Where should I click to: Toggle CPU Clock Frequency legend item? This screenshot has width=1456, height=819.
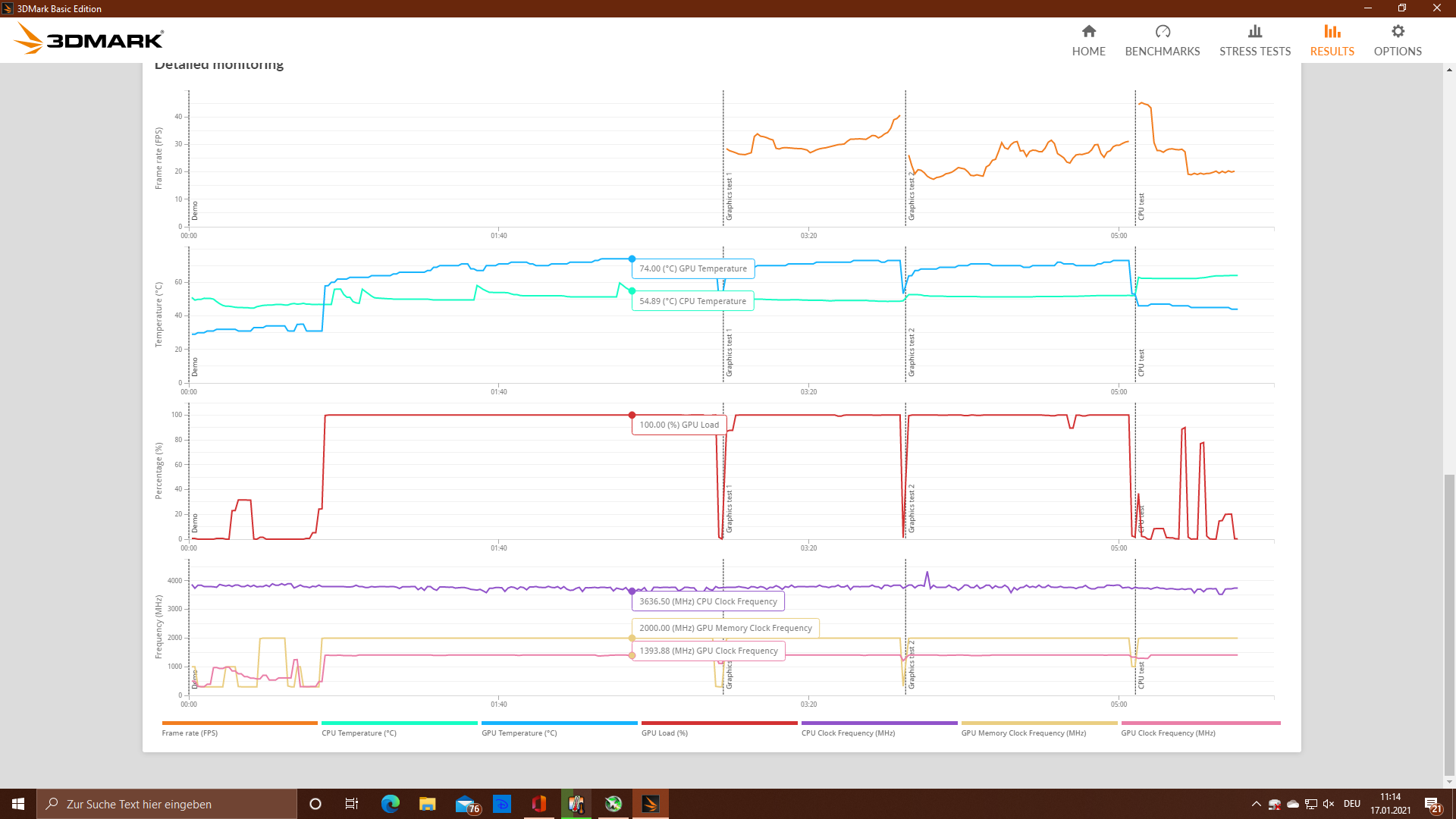click(x=879, y=729)
